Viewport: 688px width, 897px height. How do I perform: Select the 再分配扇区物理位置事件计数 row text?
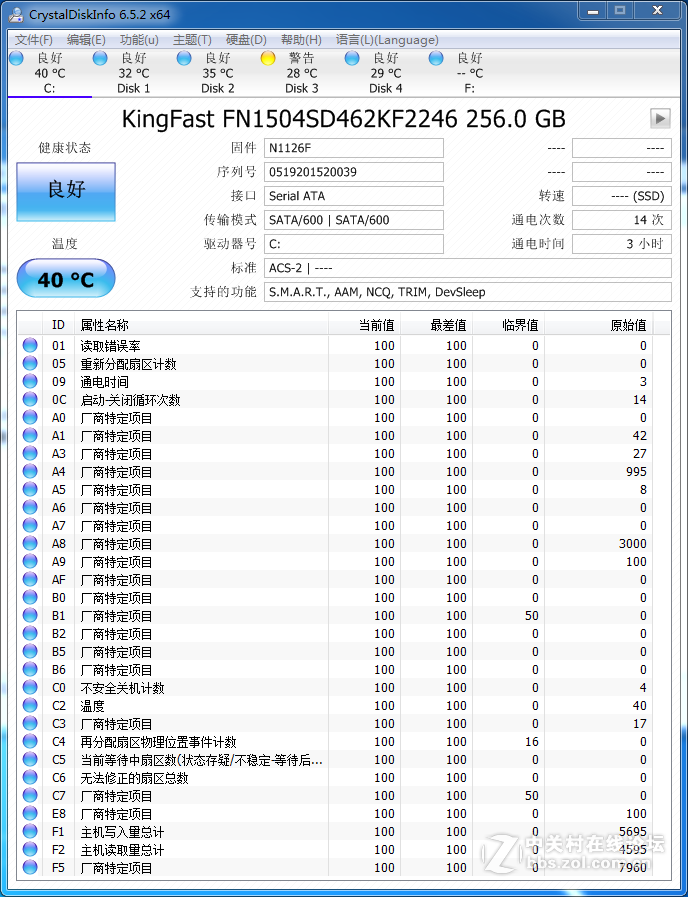[158, 742]
